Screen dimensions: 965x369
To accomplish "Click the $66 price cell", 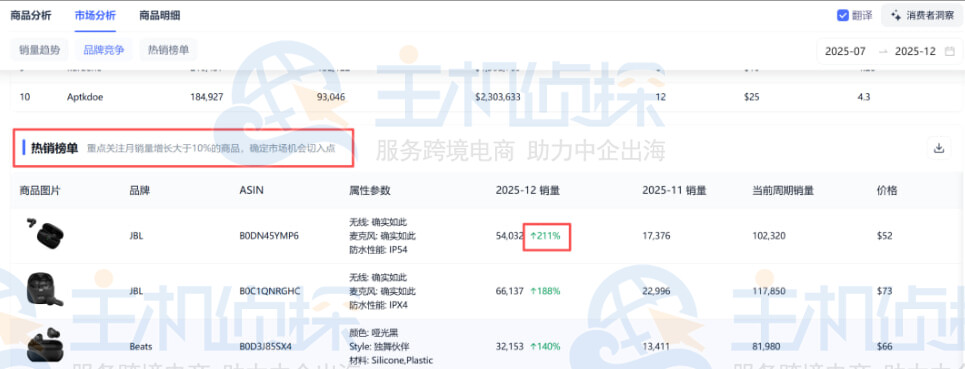I will tap(884, 346).
